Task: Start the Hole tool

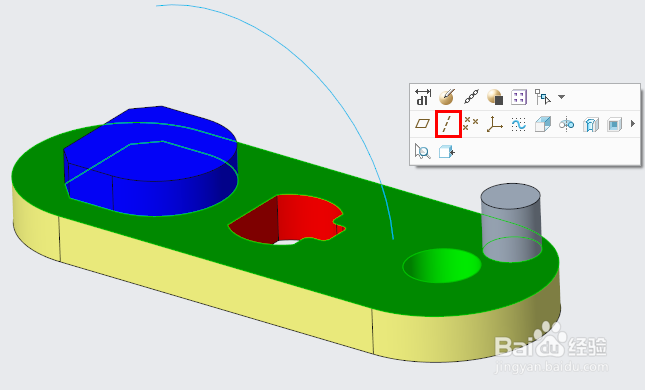Action: coord(591,124)
